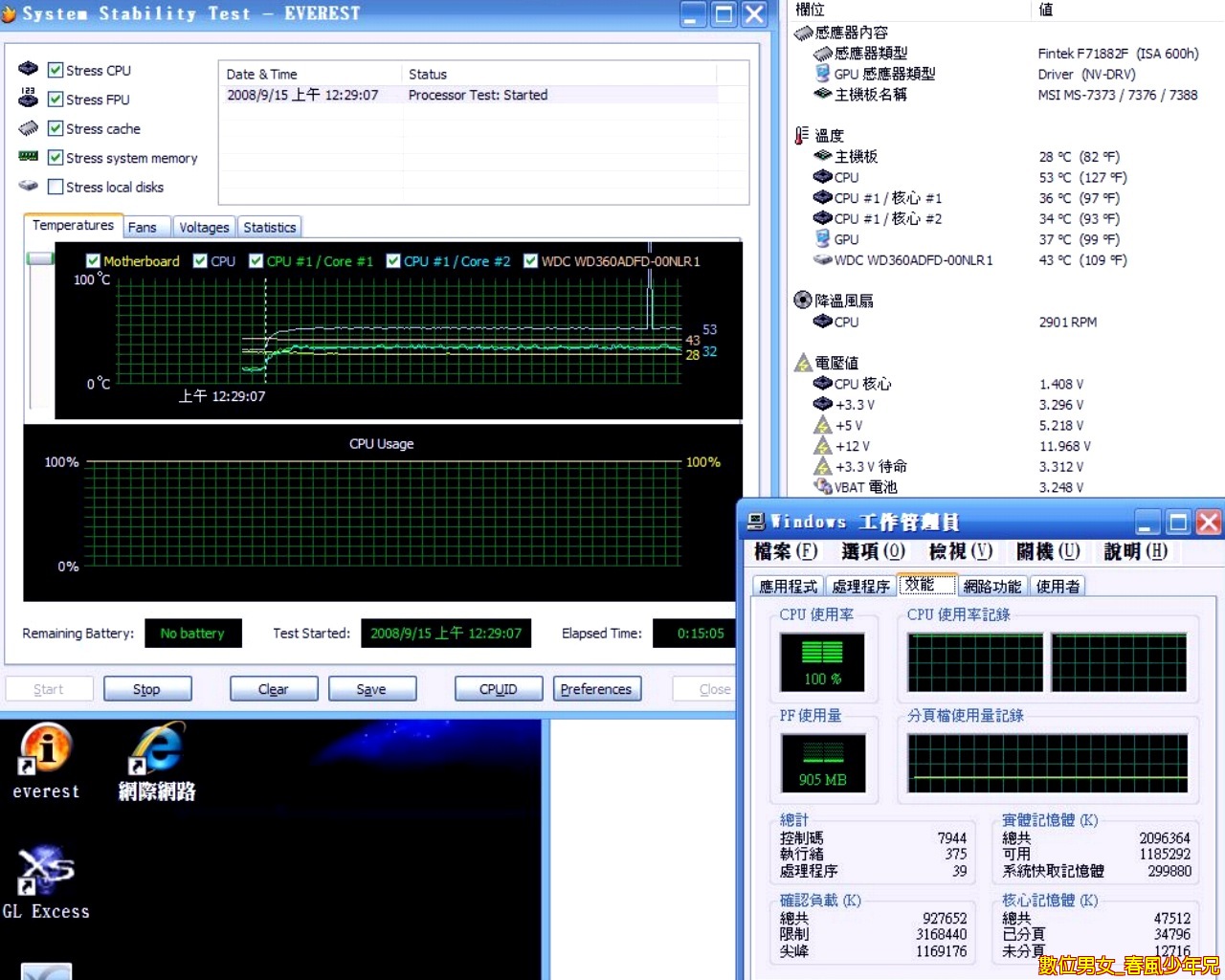Click the Save button
The height and width of the screenshot is (980, 1225).
(371, 689)
